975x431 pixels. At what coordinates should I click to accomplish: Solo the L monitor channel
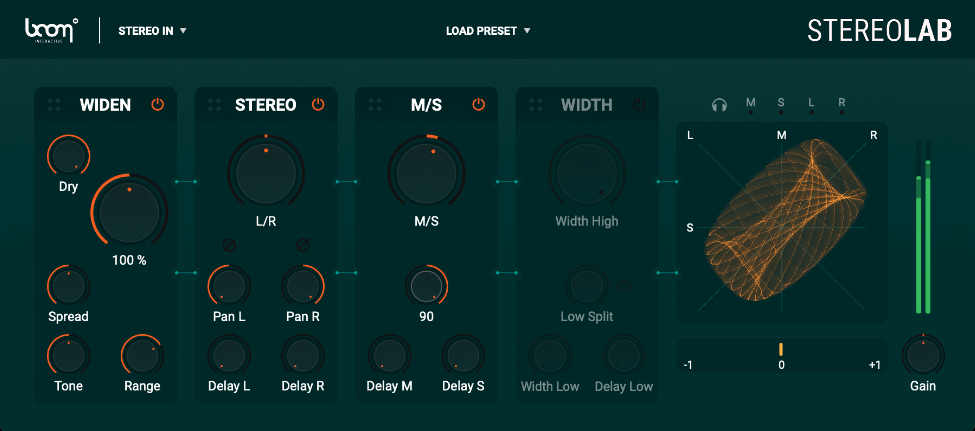click(x=811, y=104)
